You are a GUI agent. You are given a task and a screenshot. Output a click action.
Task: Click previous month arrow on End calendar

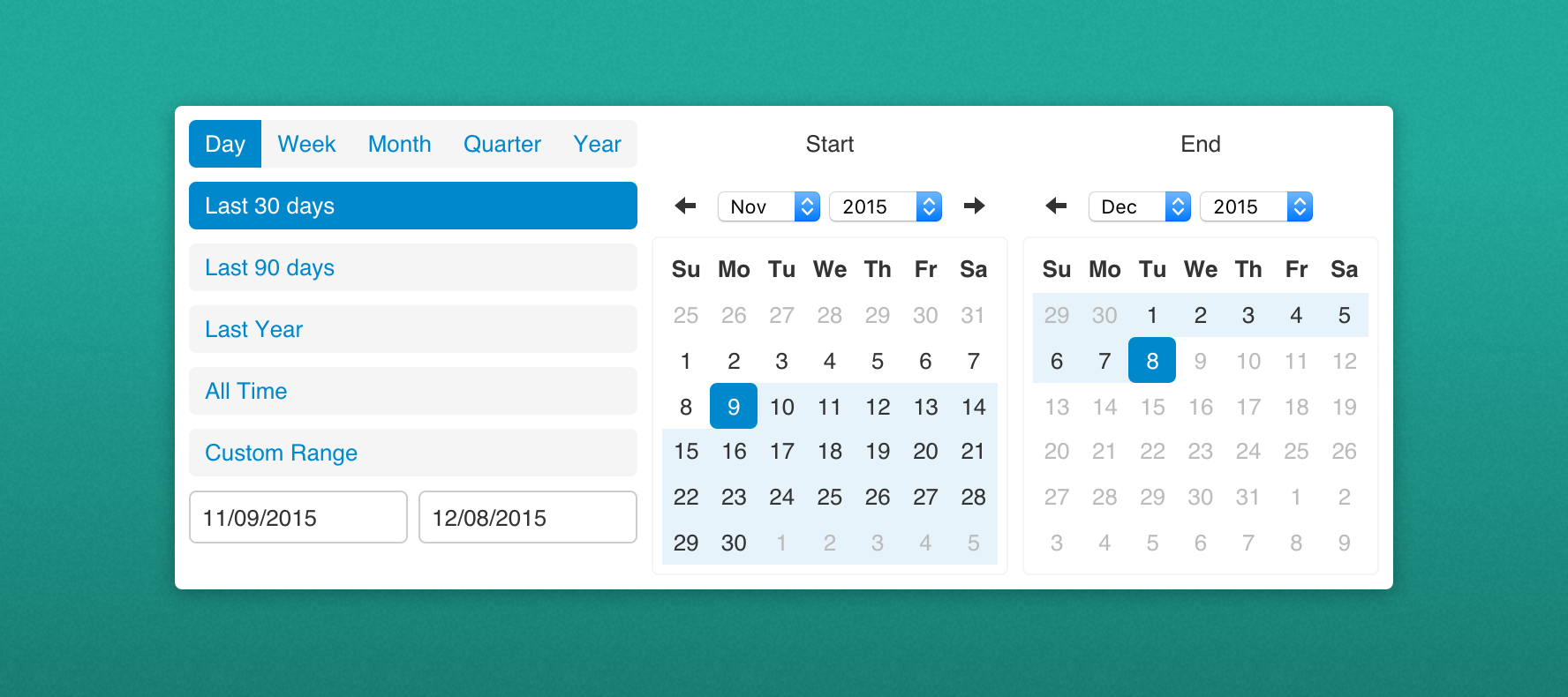click(x=1056, y=206)
